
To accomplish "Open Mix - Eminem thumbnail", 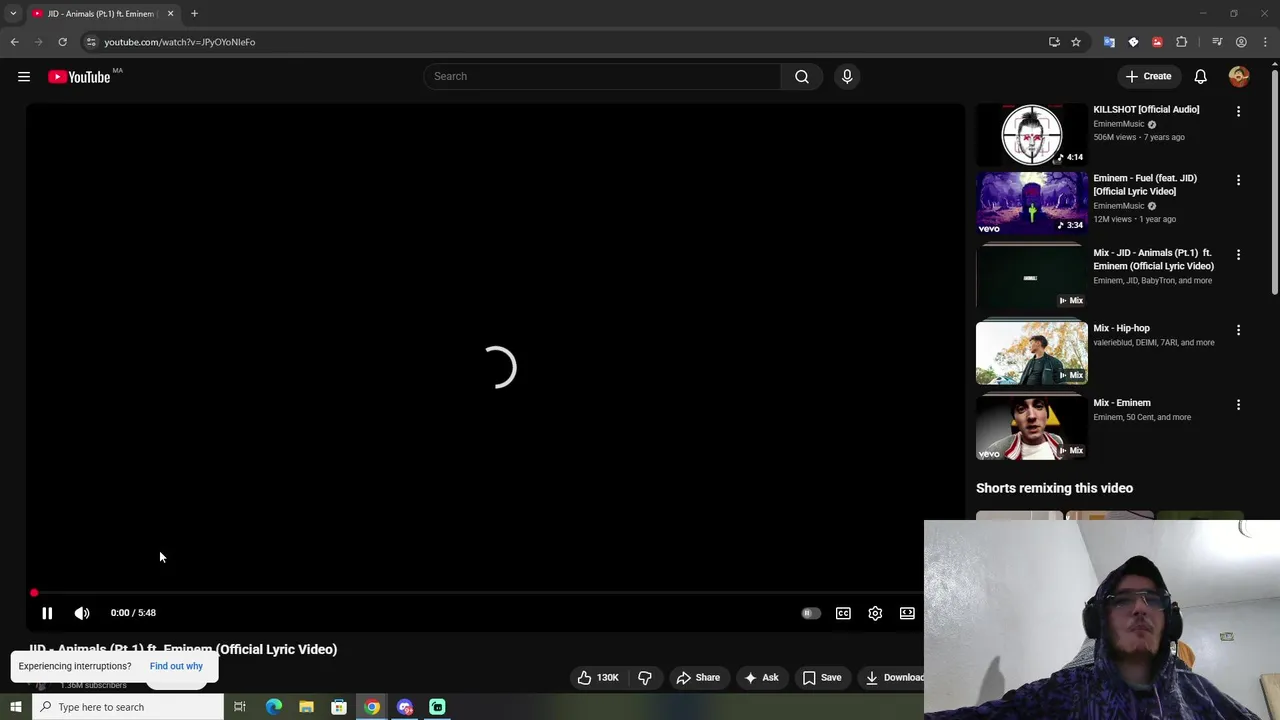I will (x=1031, y=427).
